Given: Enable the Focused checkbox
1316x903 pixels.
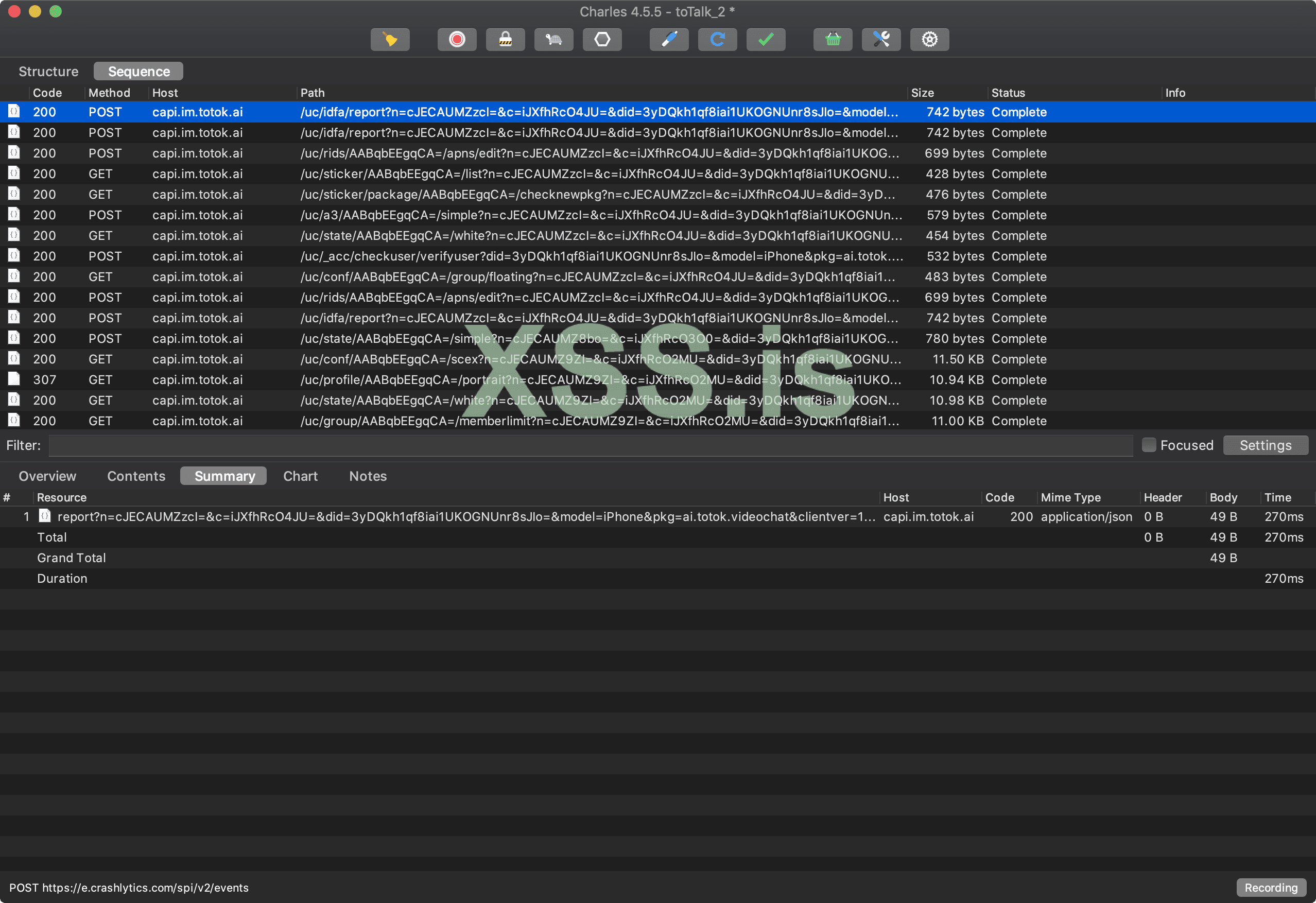Looking at the screenshot, I should coord(1148,445).
